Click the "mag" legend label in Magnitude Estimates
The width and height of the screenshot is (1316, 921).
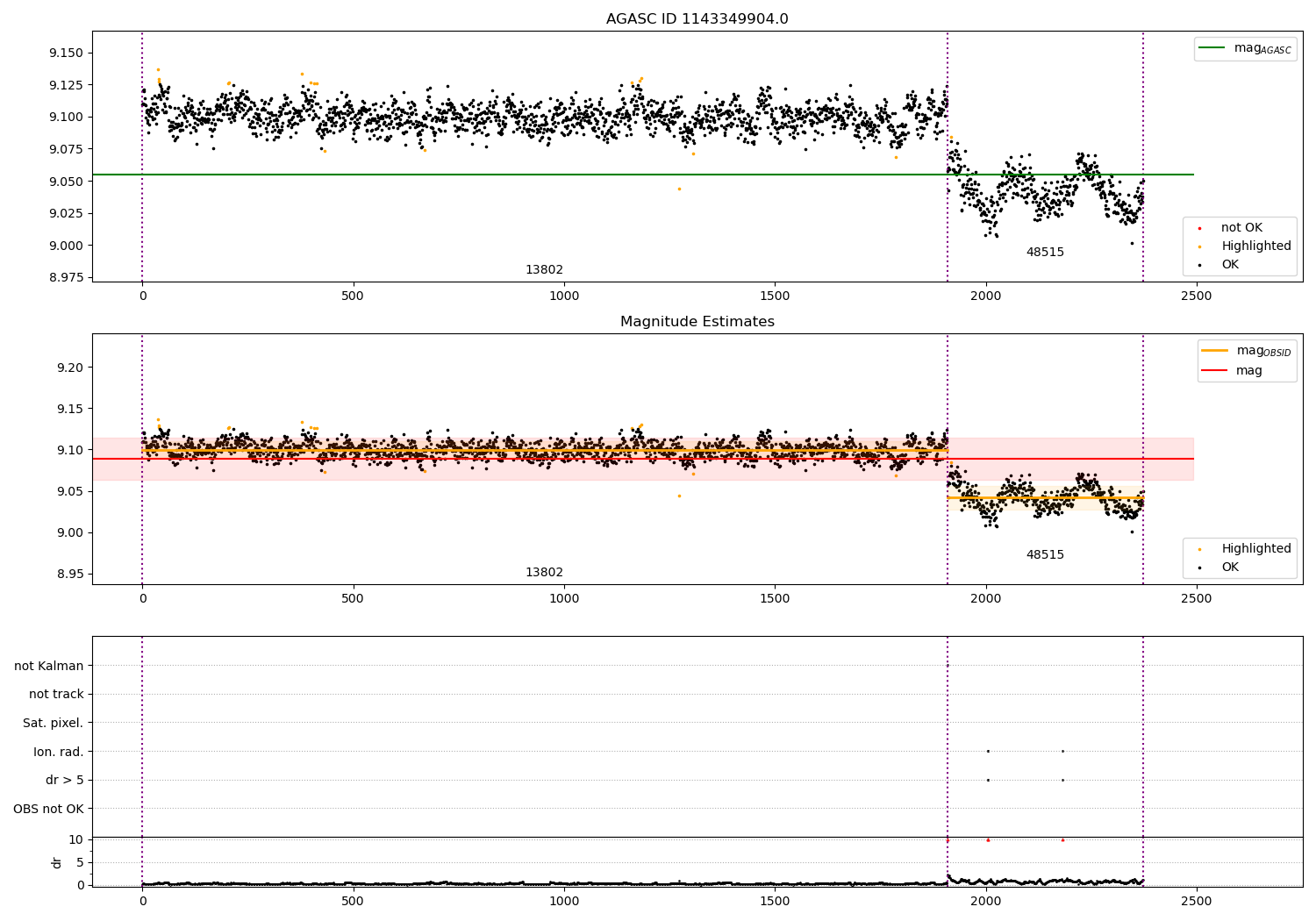[x=1249, y=371]
